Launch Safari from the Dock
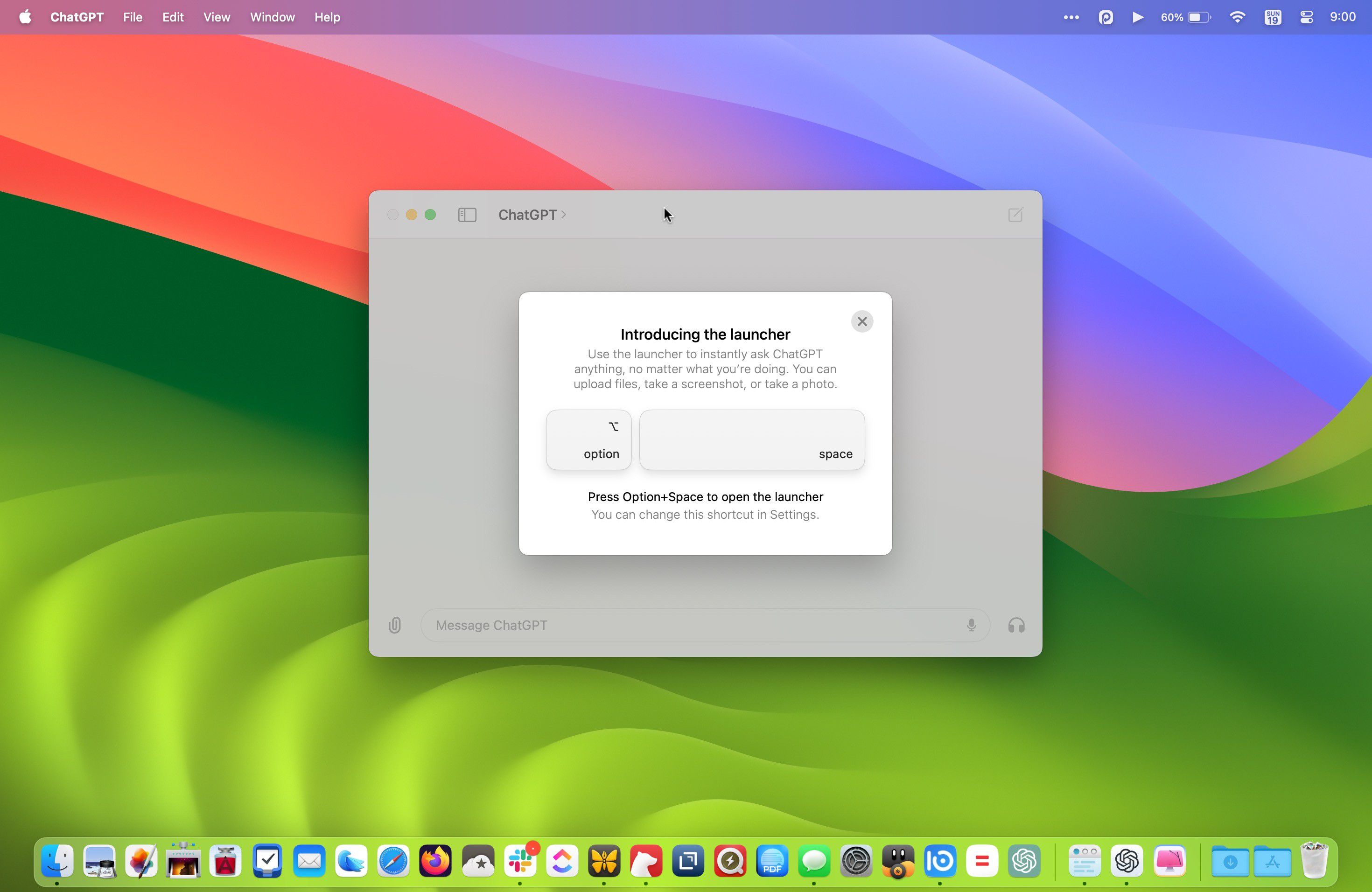 point(392,861)
